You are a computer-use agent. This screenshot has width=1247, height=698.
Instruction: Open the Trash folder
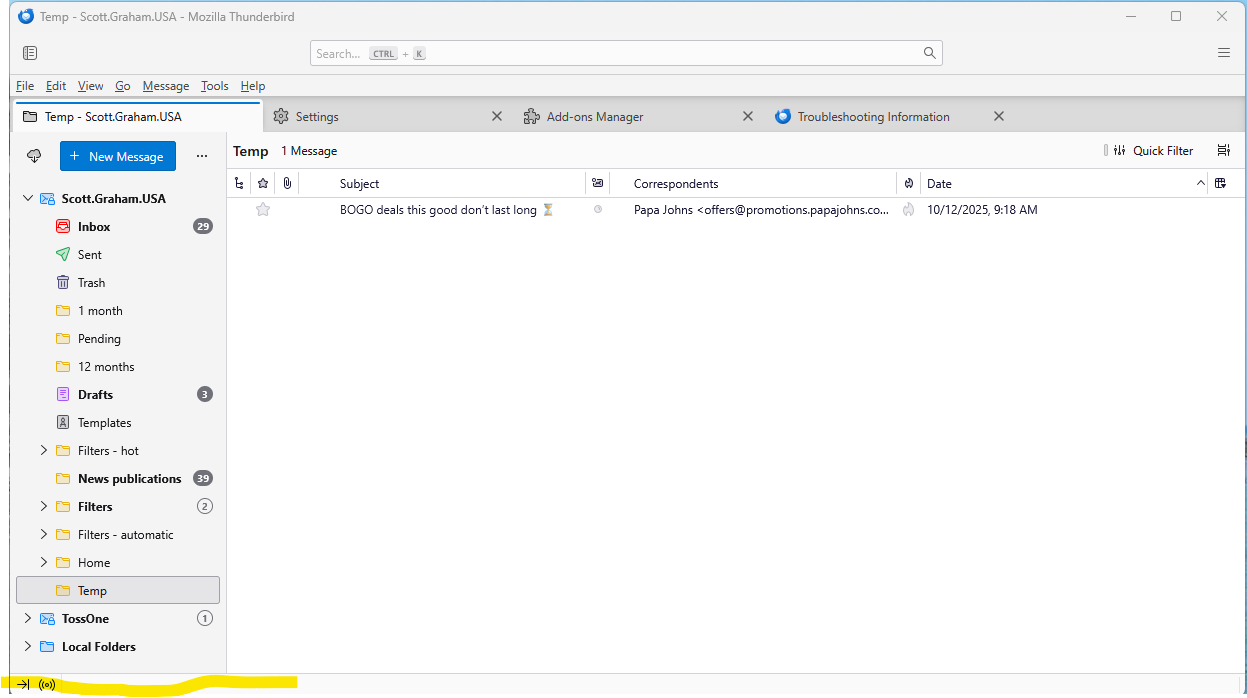click(x=118, y=283)
